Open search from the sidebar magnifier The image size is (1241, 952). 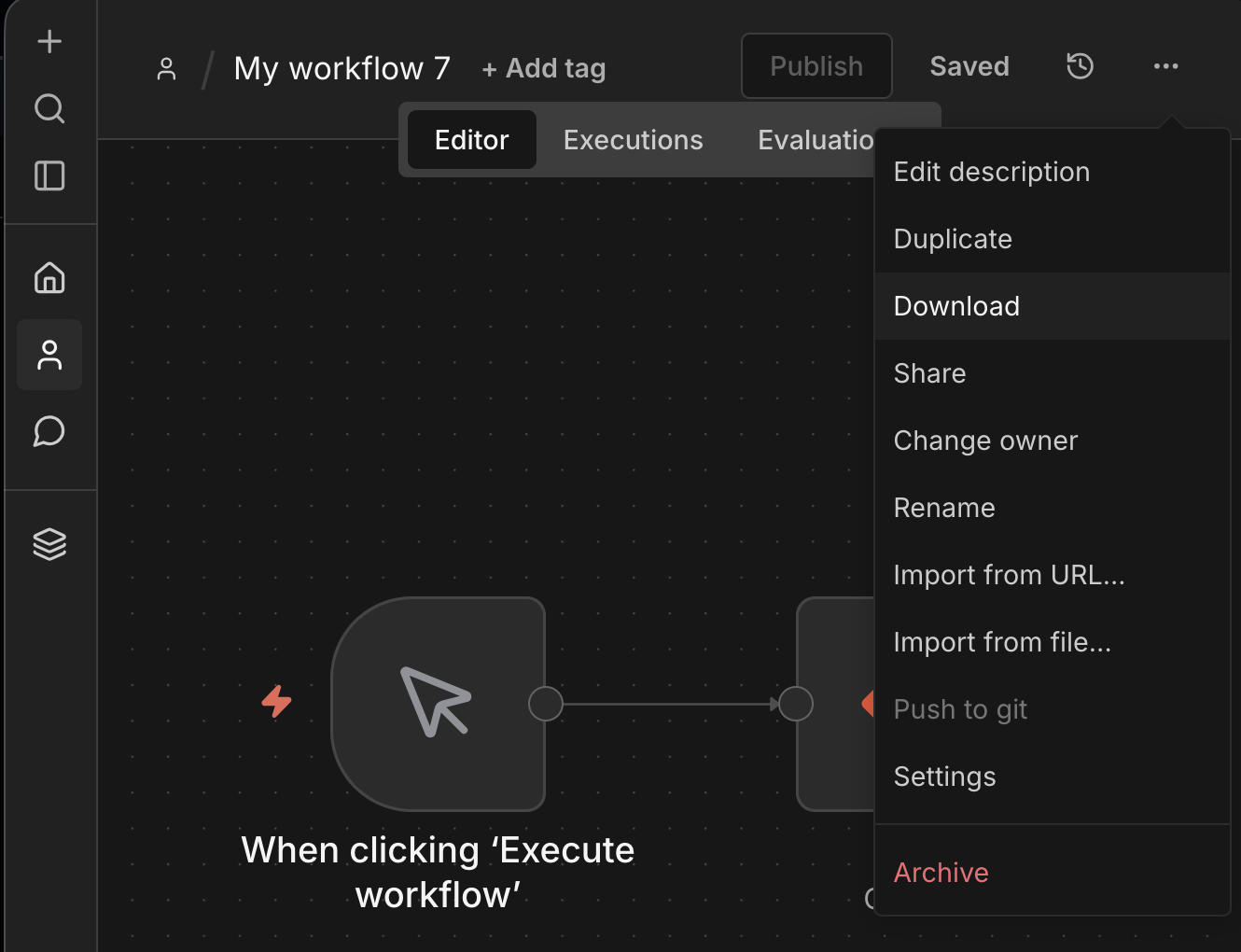pos(49,109)
